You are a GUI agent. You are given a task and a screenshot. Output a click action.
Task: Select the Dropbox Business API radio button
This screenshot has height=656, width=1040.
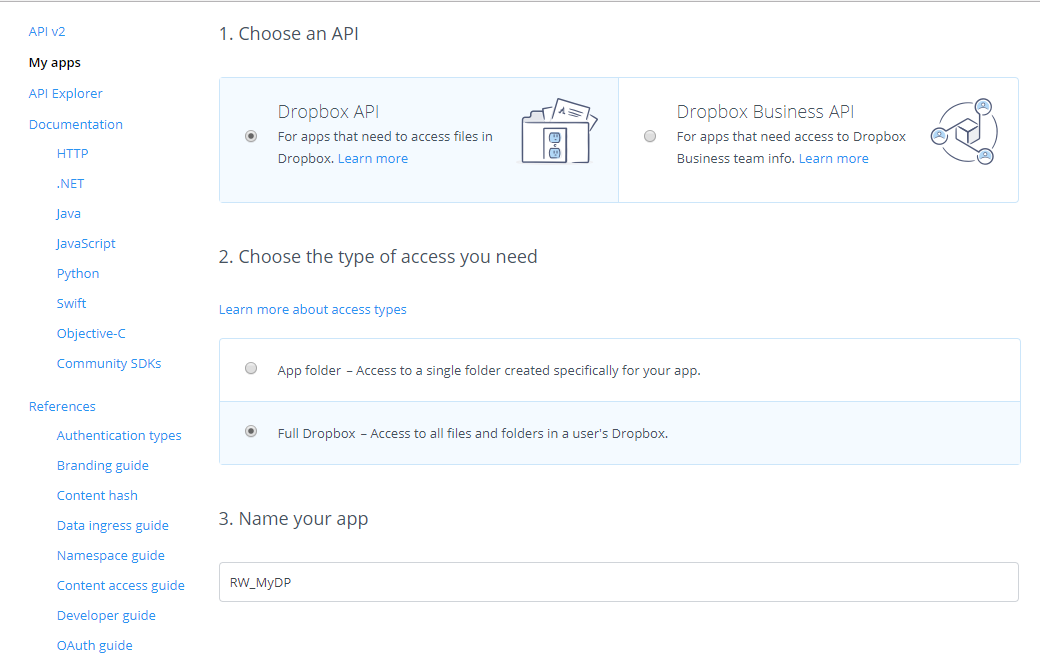point(650,136)
